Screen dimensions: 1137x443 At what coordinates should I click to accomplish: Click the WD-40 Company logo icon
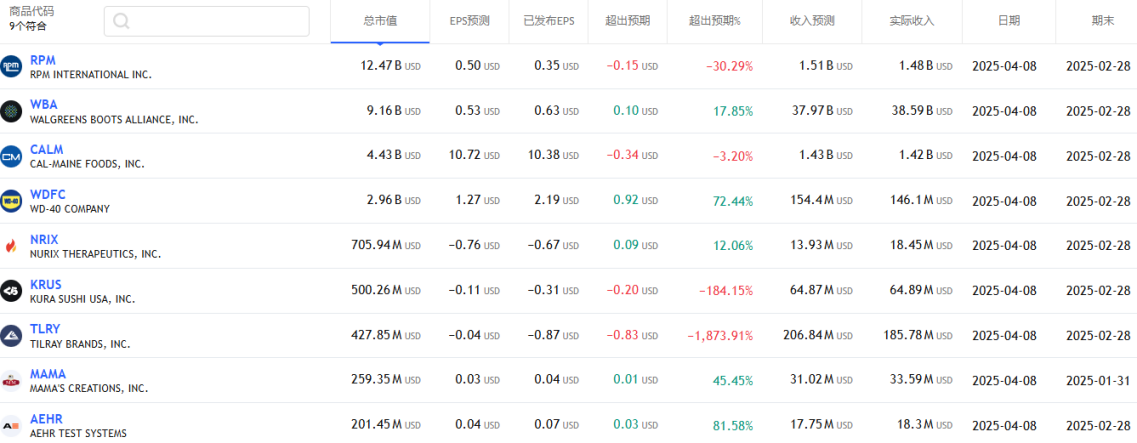point(11,201)
